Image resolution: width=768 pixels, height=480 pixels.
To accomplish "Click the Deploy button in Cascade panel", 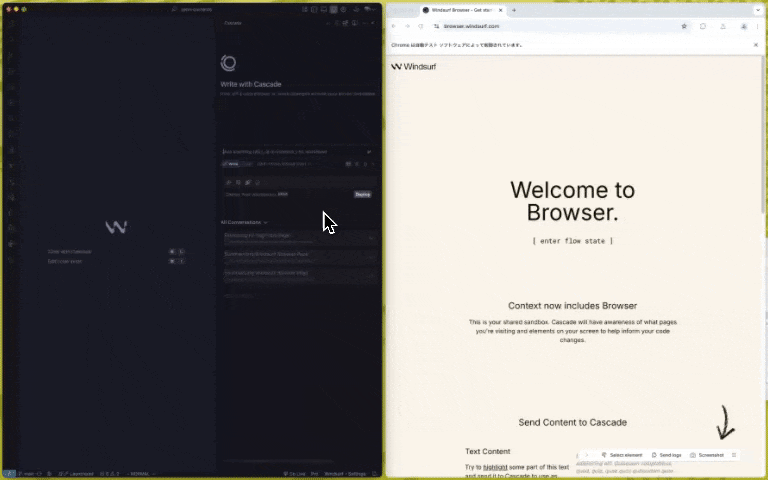I will (x=362, y=194).
